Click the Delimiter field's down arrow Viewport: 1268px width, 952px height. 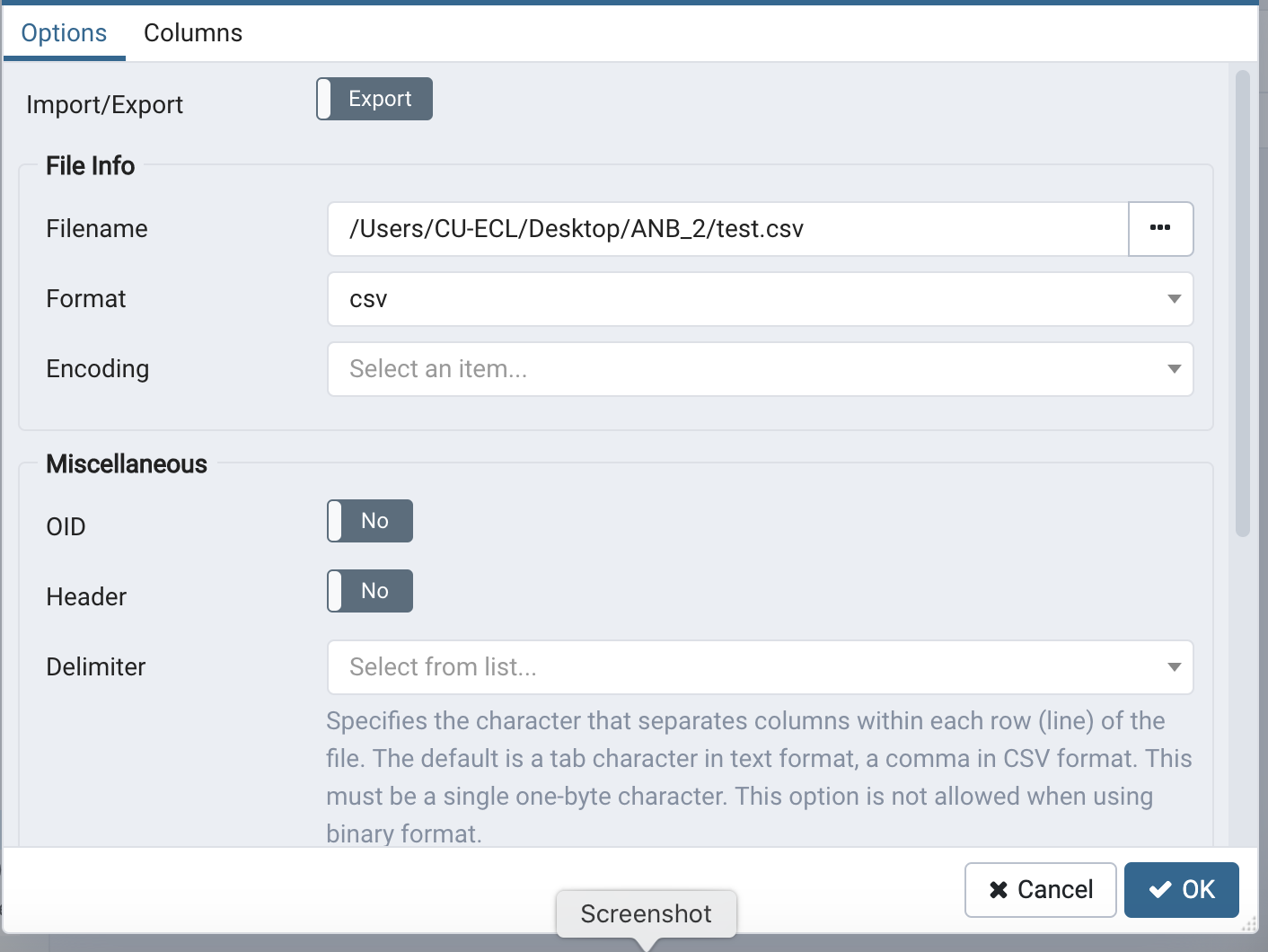[x=1174, y=667]
